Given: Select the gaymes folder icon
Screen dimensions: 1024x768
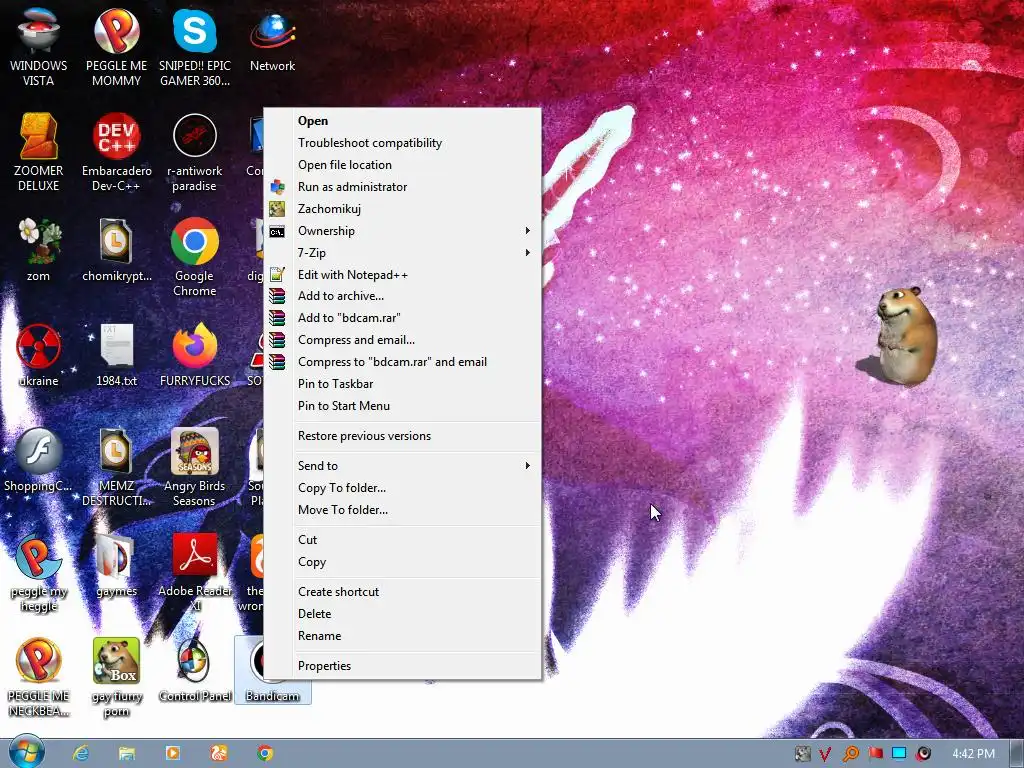Looking at the screenshot, I should tap(116, 565).
